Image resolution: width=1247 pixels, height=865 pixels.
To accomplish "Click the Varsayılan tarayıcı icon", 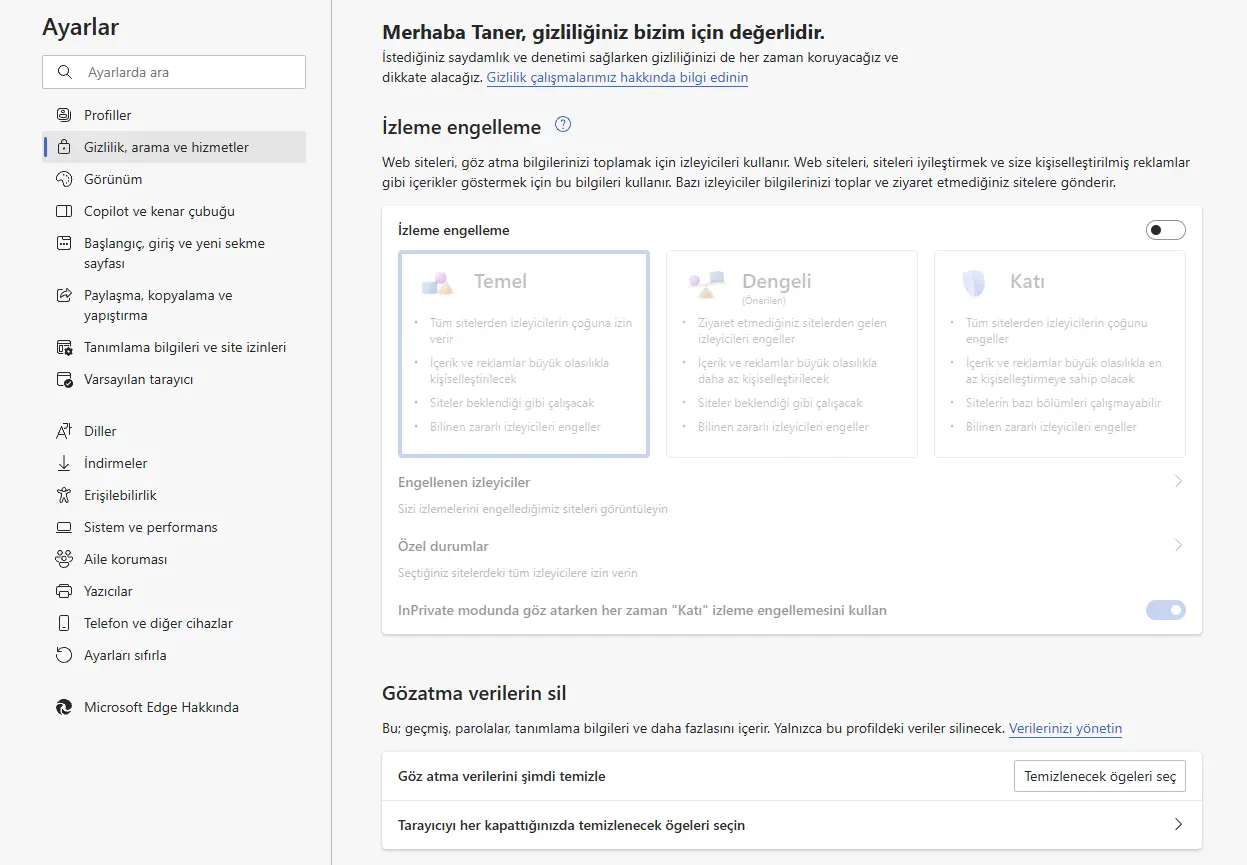I will [x=64, y=379].
